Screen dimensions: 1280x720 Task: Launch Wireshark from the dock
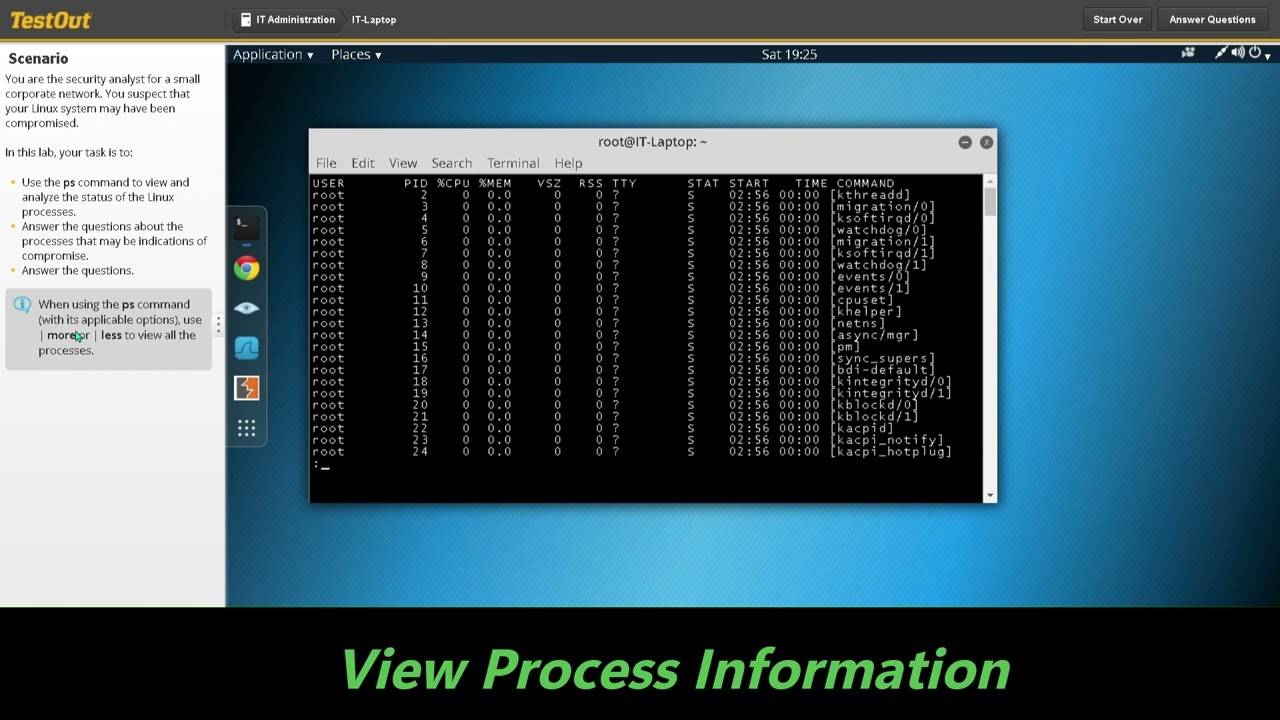tap(246, 348)
